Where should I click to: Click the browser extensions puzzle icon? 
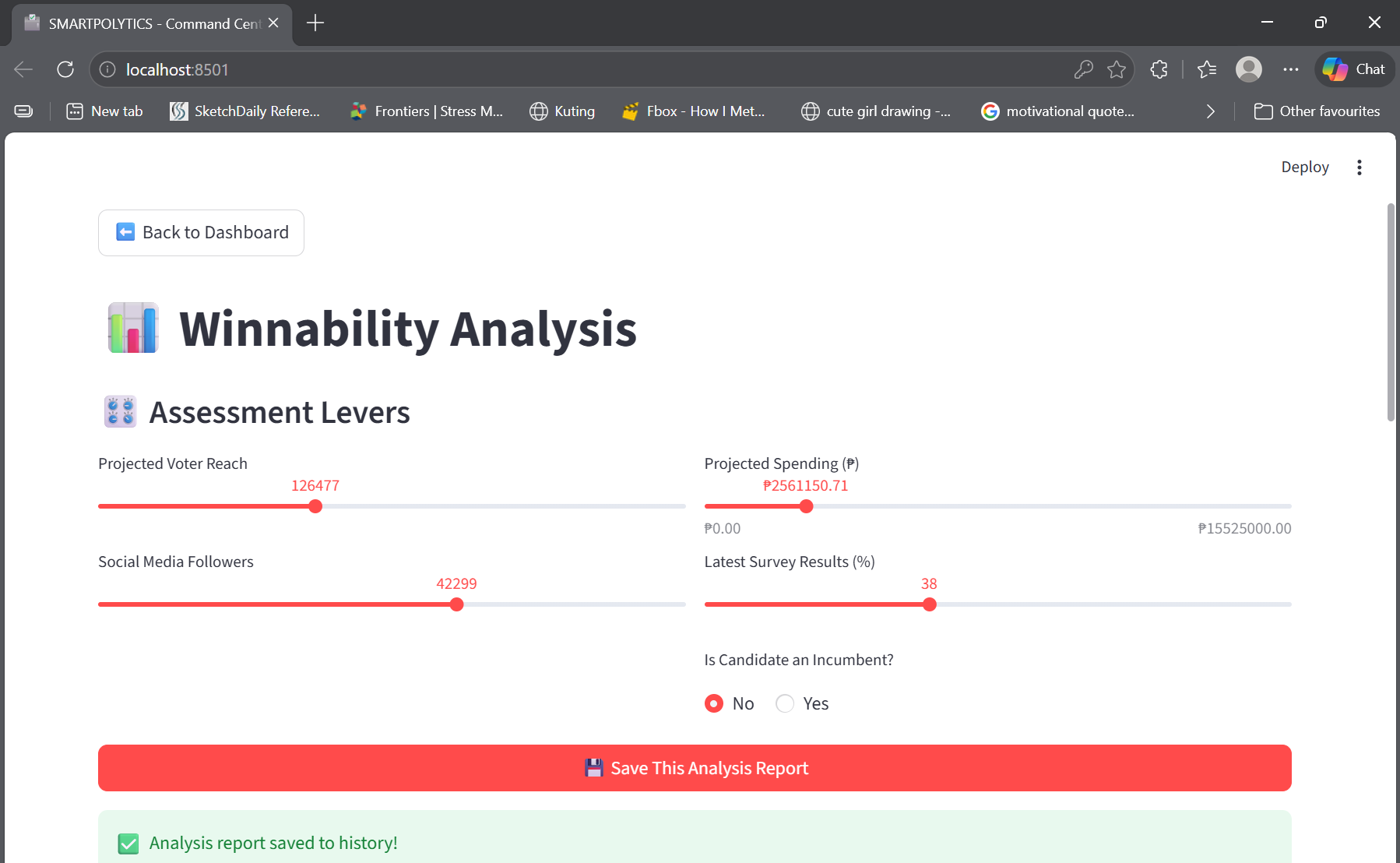pos(1159,69)
